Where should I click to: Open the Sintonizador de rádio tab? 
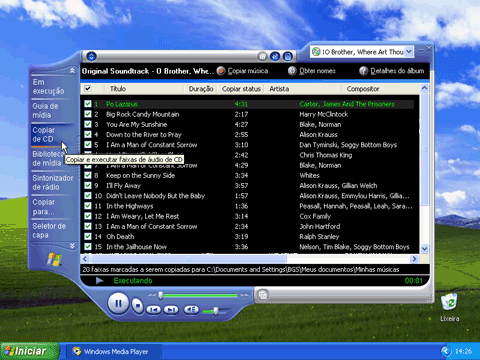53,183
